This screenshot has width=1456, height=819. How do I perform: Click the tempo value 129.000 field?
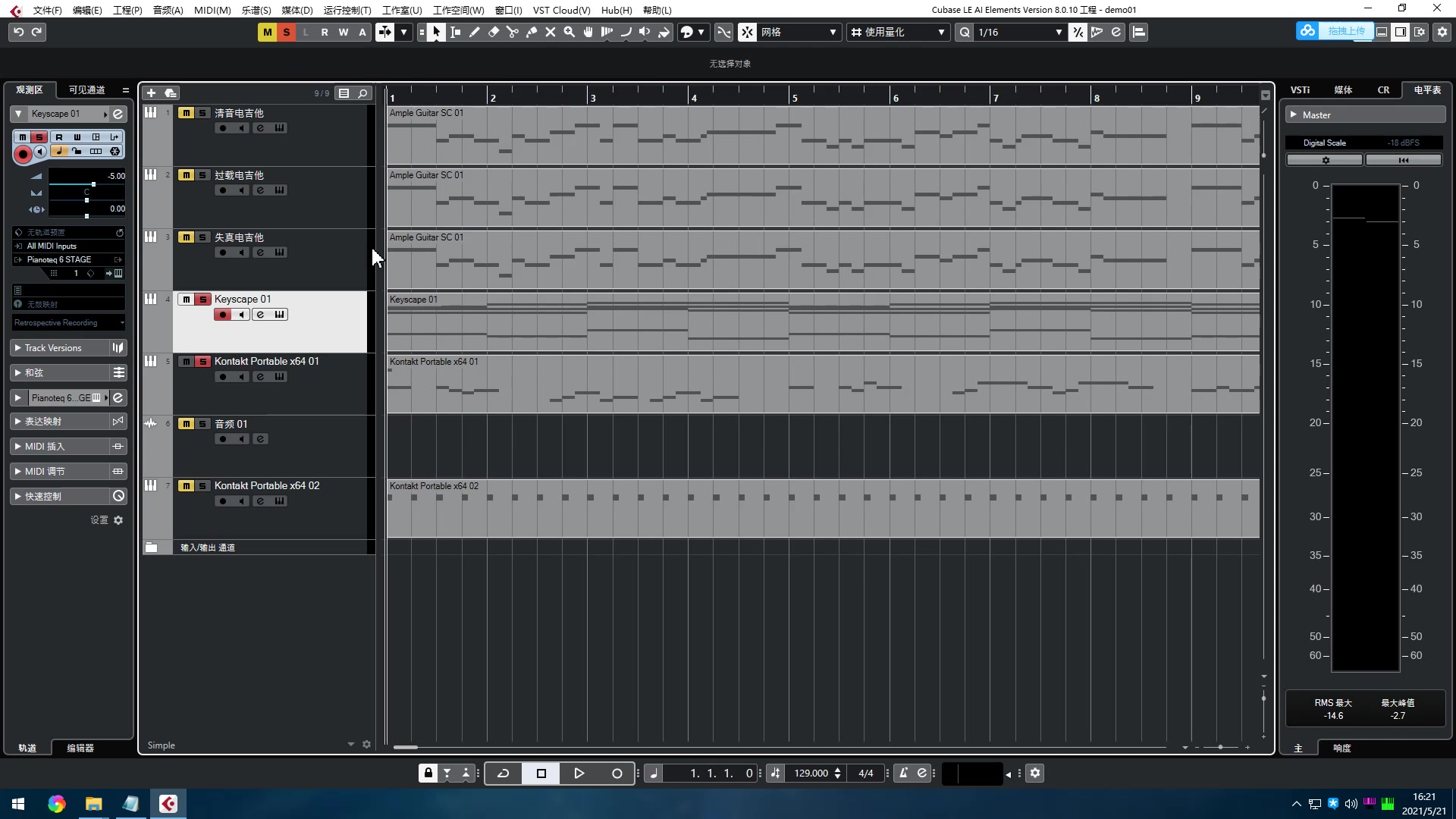(811, 773)
